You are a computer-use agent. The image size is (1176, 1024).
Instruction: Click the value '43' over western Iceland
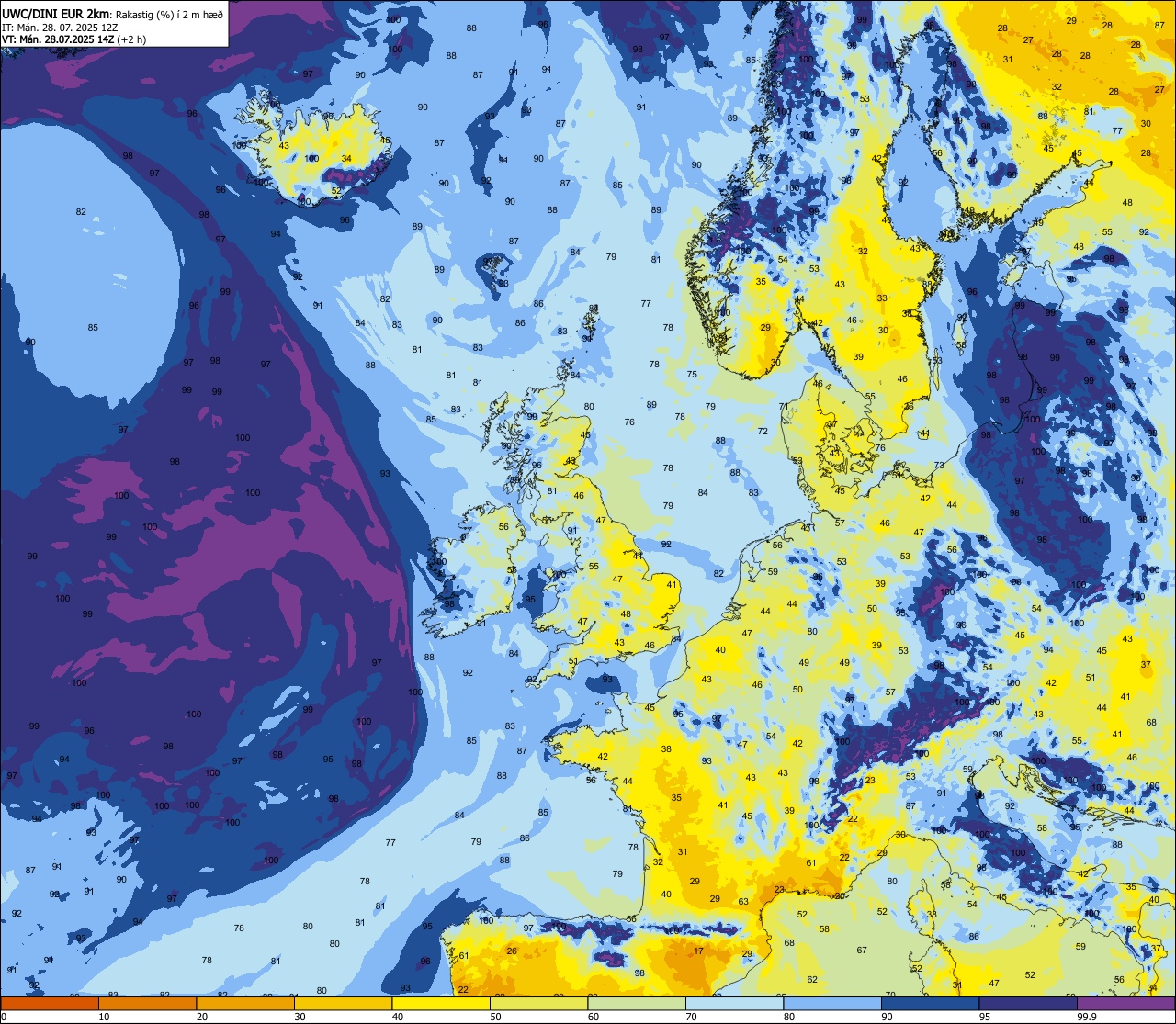point(284,146)
